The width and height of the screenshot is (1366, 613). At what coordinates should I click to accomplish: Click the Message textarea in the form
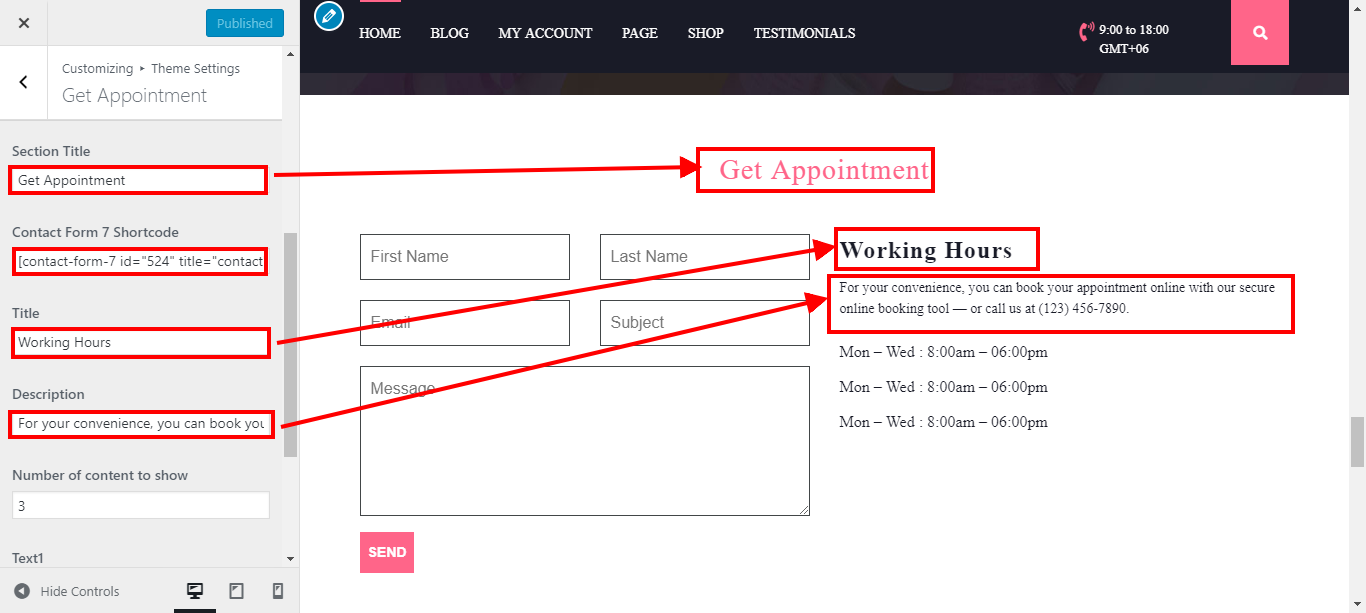(x=584, y=440)
